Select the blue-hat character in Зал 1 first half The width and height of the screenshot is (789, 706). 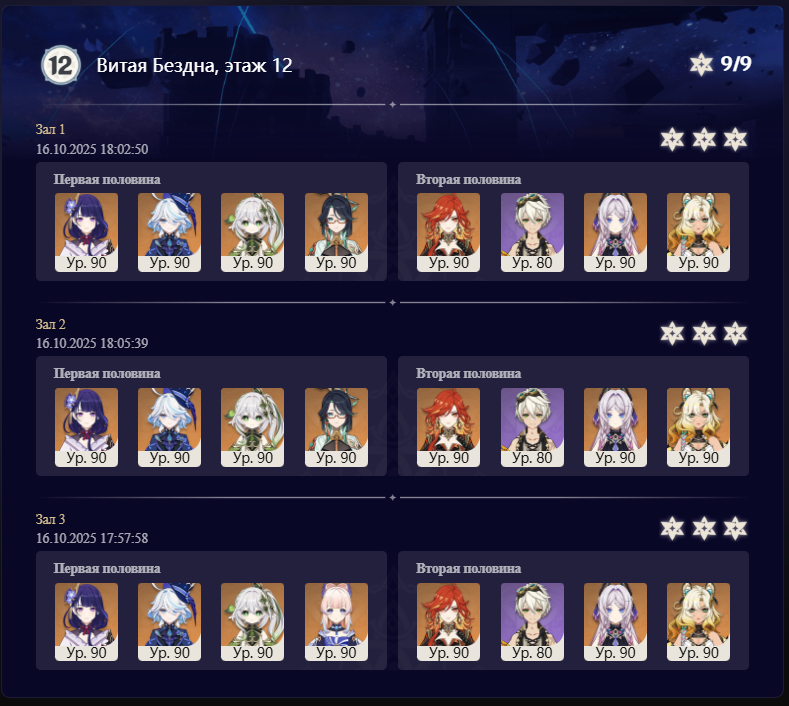click(170, 232)
